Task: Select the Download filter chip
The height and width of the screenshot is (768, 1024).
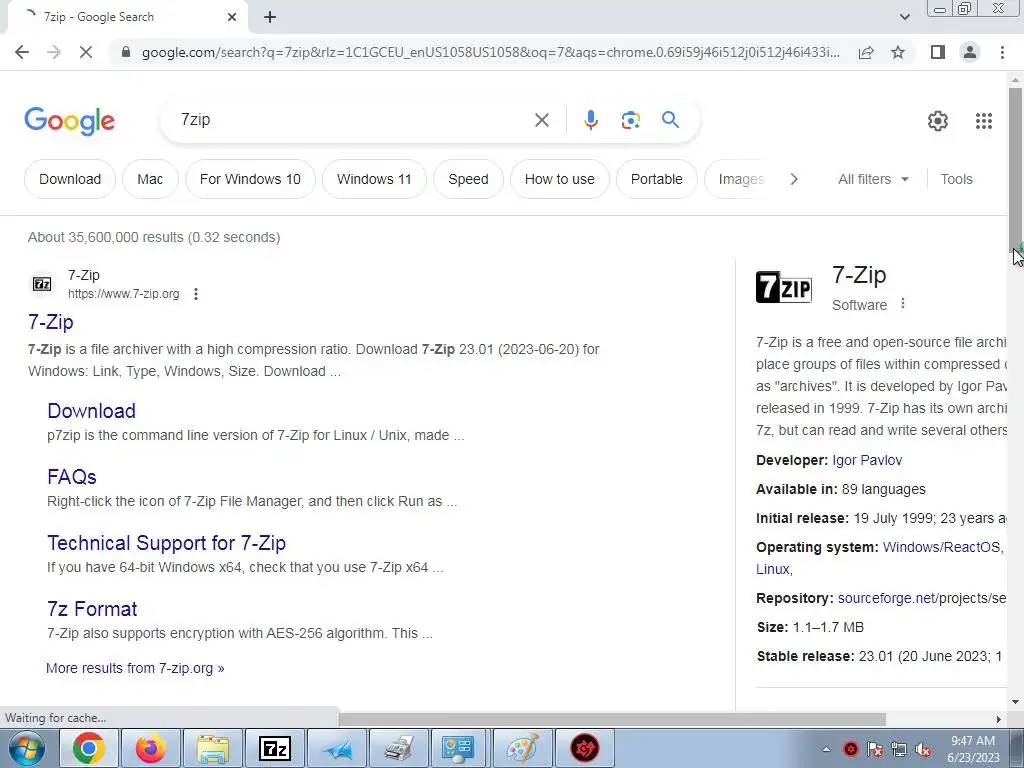Action: [x=70, y=179]
